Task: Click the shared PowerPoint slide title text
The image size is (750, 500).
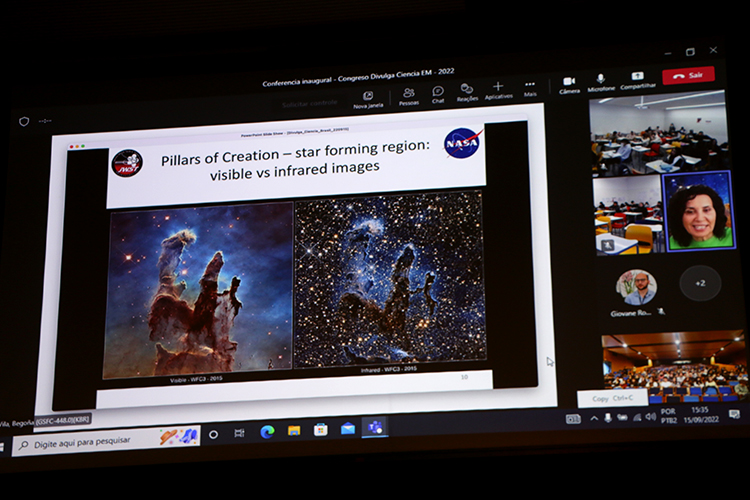Action: coord(295,161)
